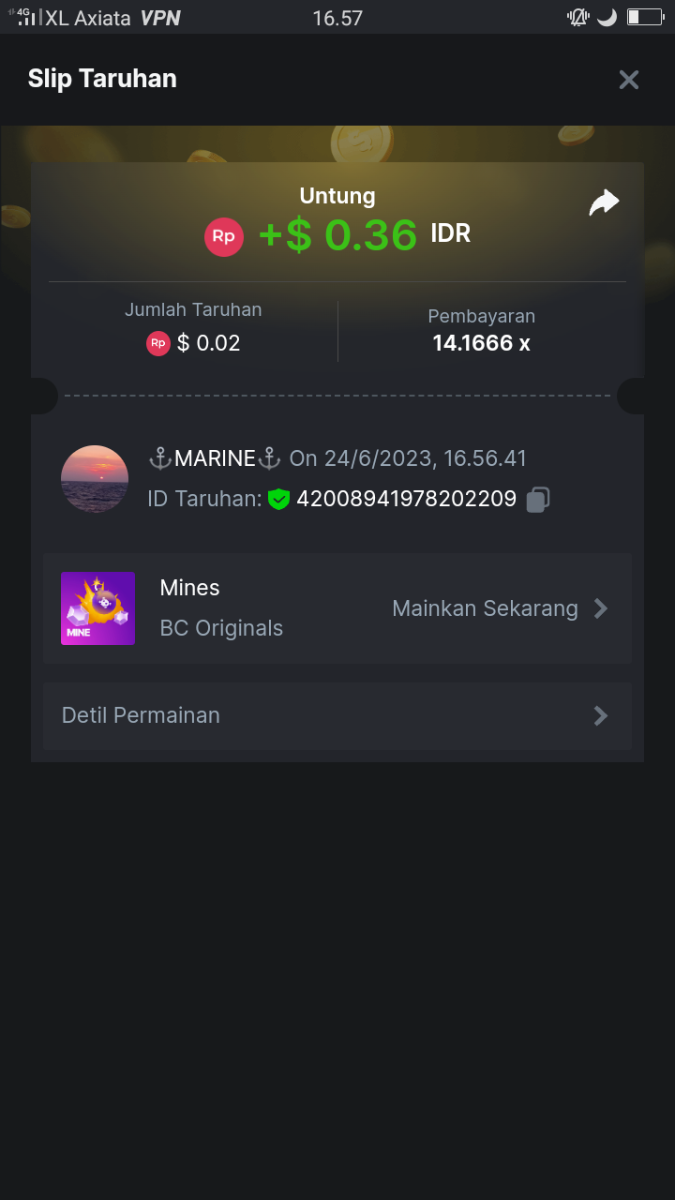
Task: Tap the Mines game title
Action: (190, 588)
